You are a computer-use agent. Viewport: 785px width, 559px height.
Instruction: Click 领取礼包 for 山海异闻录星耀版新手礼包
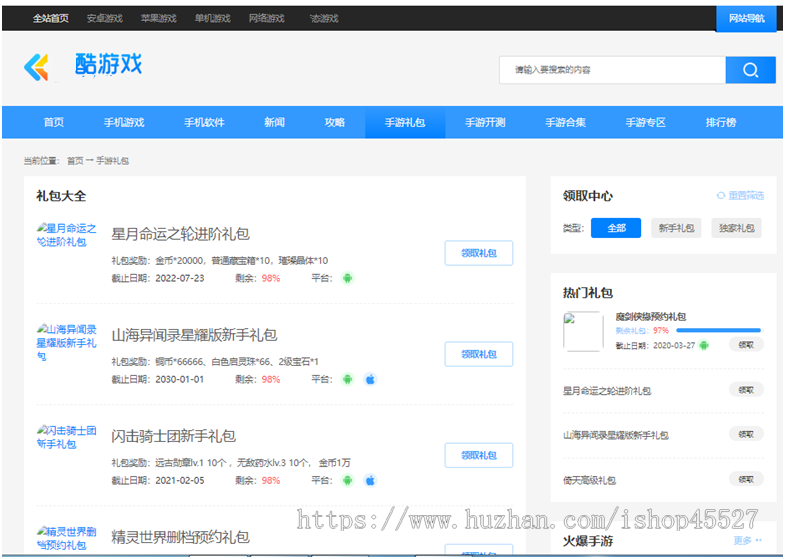click(x=479, y=354)
